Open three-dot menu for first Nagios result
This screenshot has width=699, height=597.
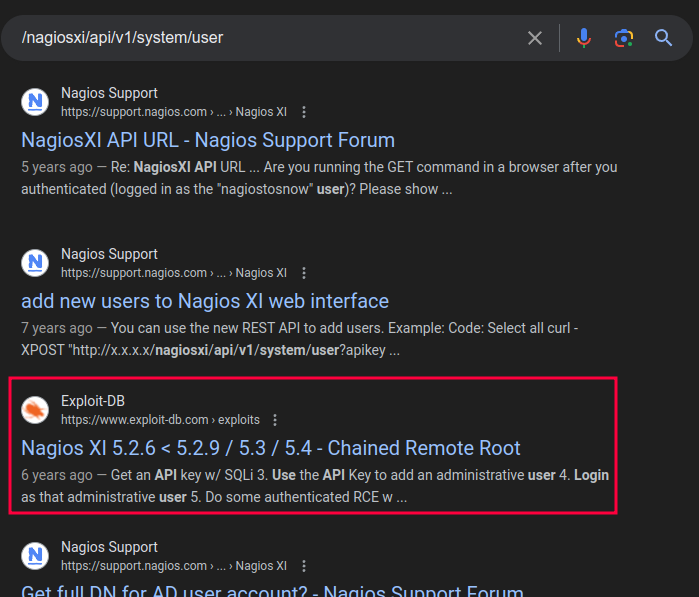[x=305, y=112]
